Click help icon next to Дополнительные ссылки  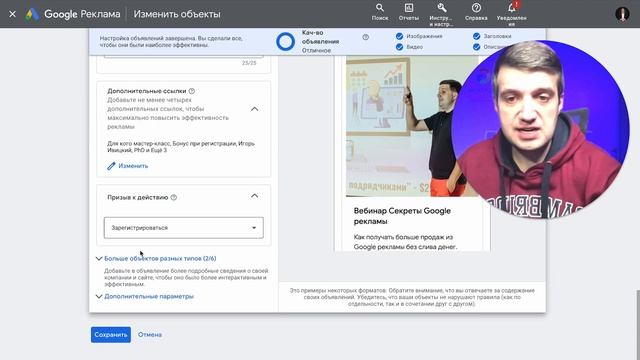pyautogui.click(x=191, y=91)
